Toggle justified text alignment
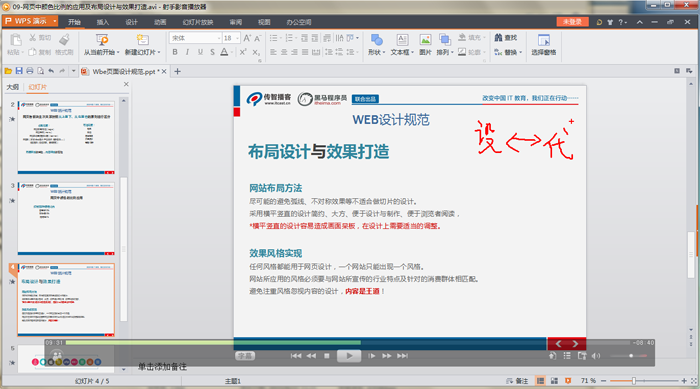700x389 pixels. [305, 52]
